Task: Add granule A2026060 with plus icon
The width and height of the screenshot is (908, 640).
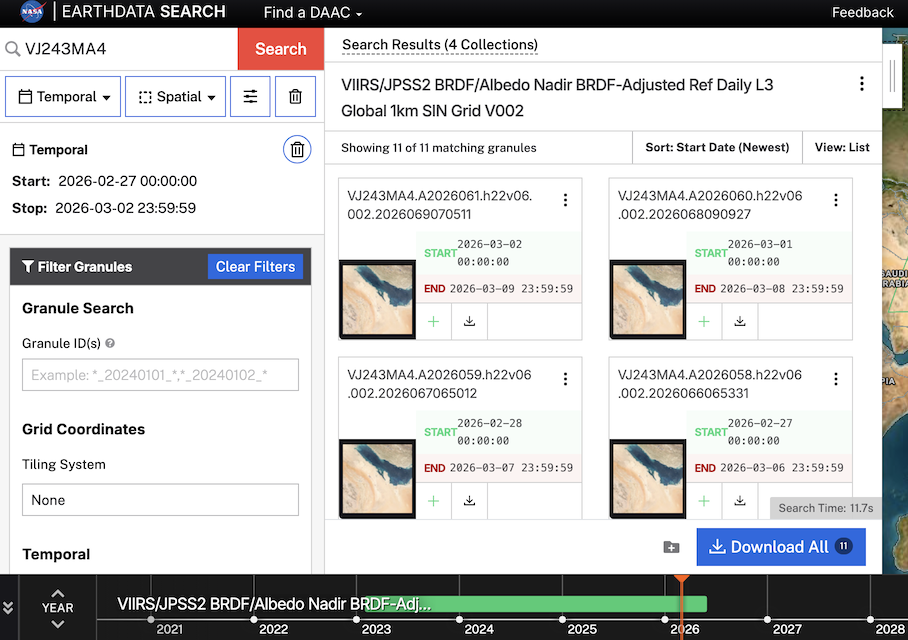Action: [704, 321]
